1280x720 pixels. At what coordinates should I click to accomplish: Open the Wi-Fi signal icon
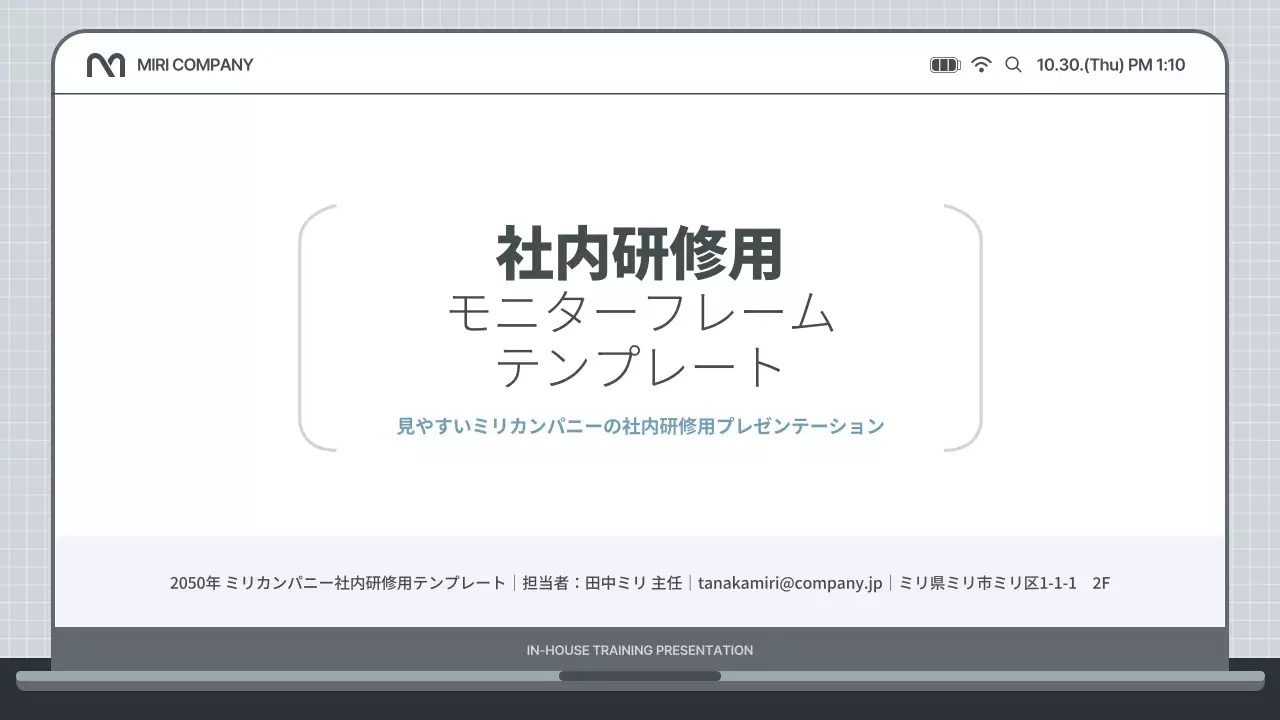(x=982, y=63)
